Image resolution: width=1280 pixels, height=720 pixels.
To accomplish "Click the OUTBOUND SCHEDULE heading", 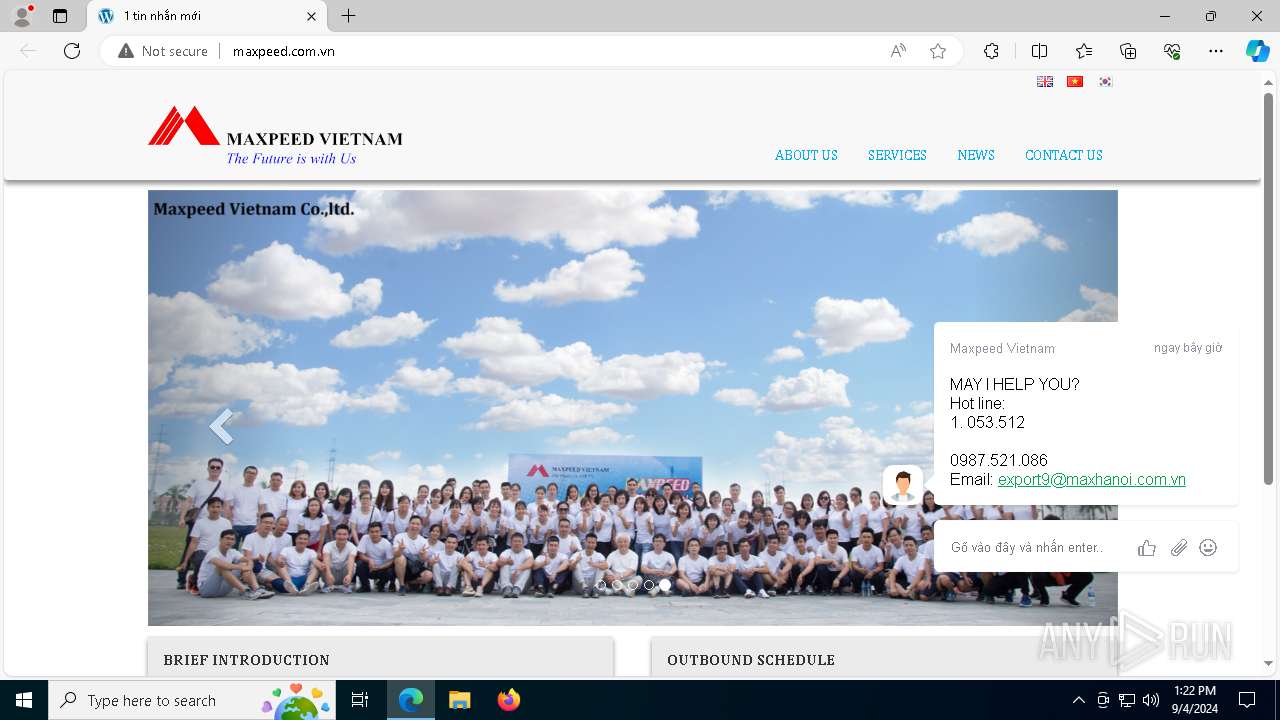I will click(751, 660).
